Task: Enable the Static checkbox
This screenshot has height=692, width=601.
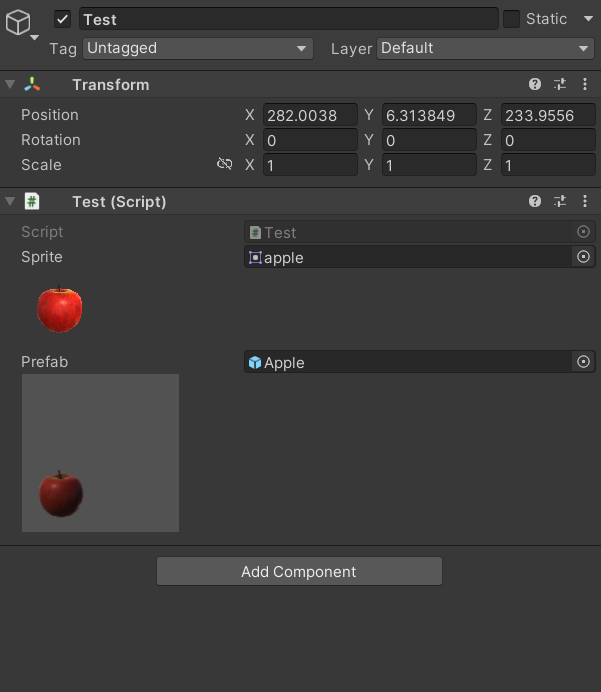Action: pyautogui.click(x=511, y=19)
